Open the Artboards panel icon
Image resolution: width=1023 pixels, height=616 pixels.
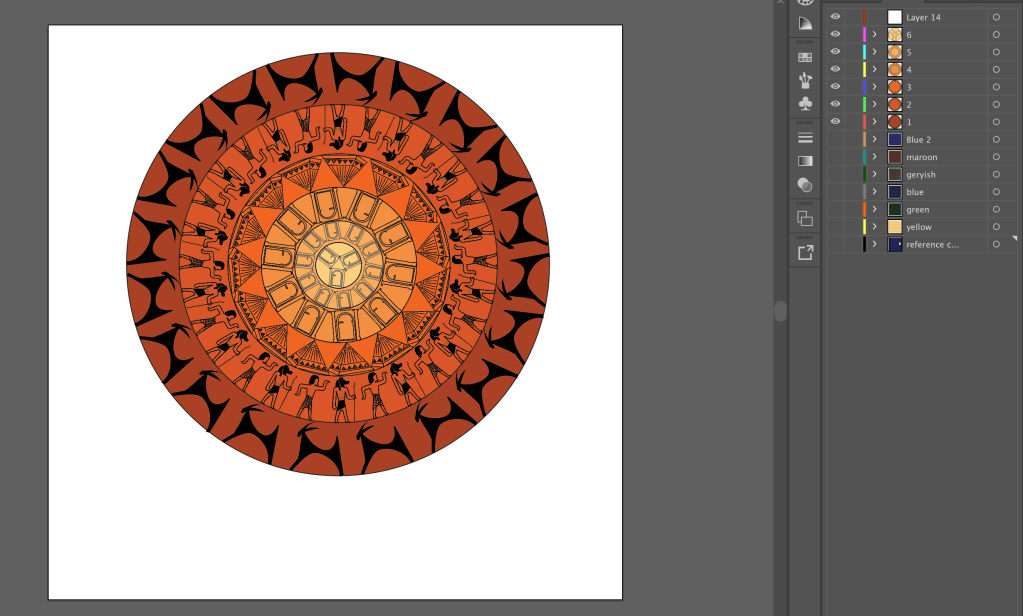pyautogui.click(x=805, y=218)
